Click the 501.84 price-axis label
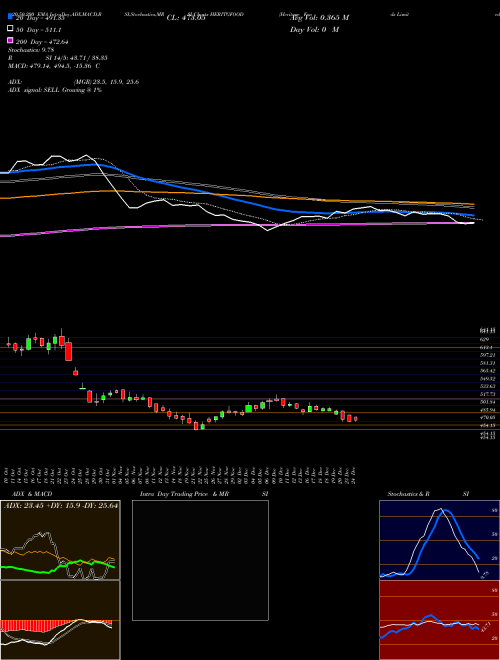Viewport: 500px width, 660px height. [x=487, y=402]
